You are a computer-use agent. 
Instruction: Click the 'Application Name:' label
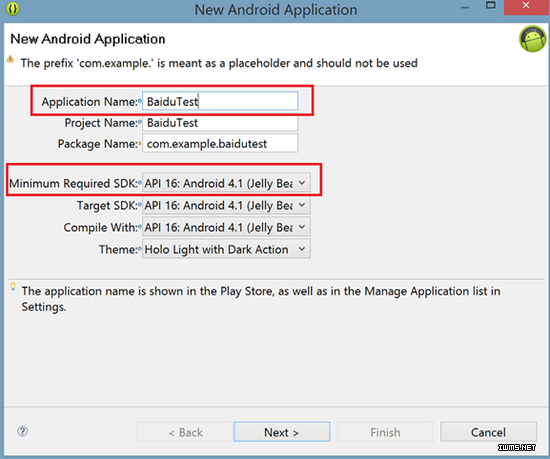(x=90, y=102)
